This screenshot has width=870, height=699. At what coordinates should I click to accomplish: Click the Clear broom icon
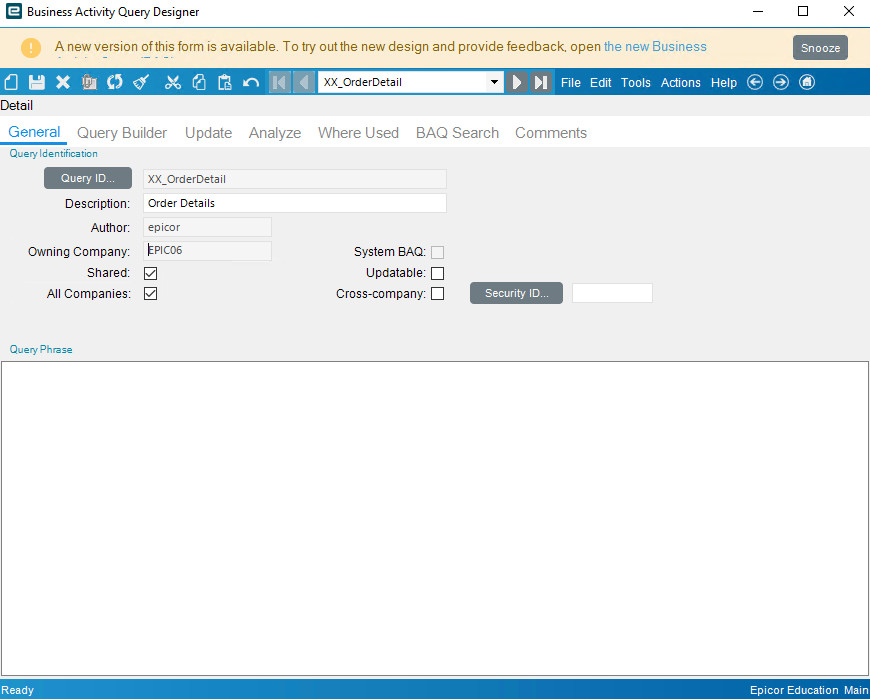(x=141, y=82)
